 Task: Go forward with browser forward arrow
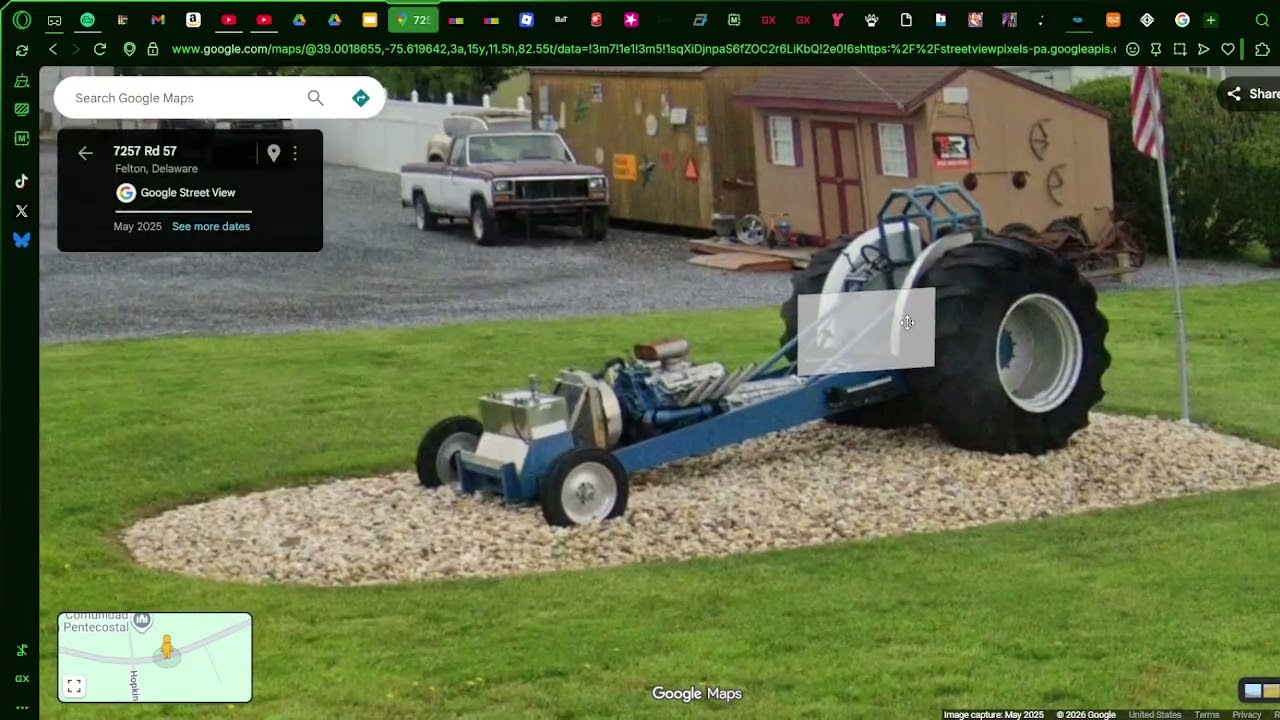click(x=76, y=49)
